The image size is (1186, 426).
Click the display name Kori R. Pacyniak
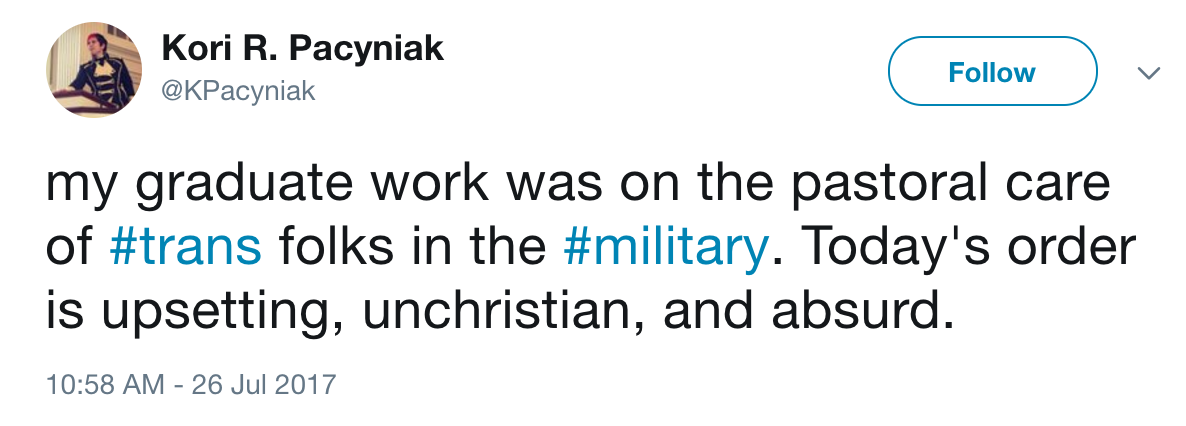click(x=303, y=50)
